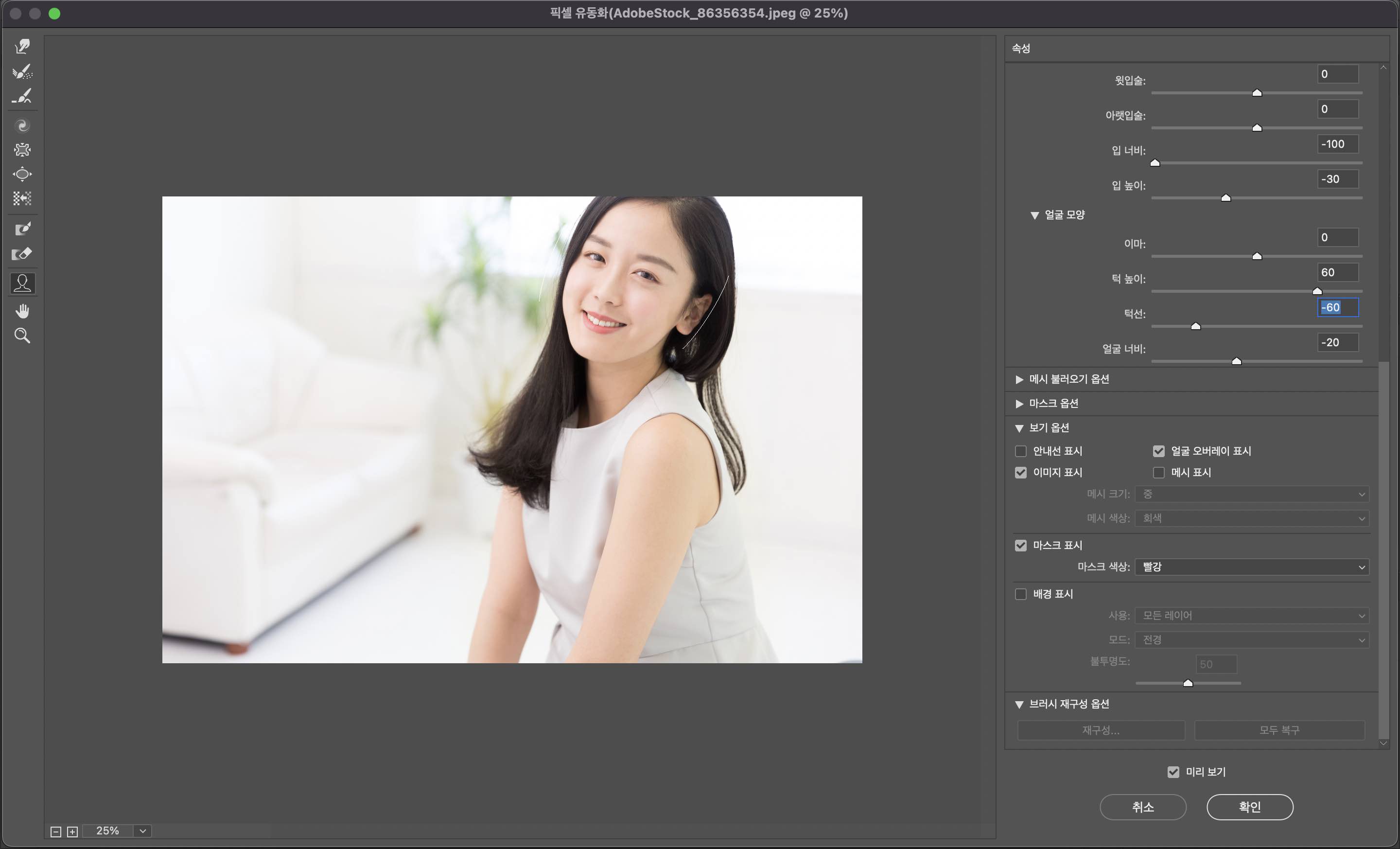1400x849 pixels.
Task: Expand the 마스크 옵션 section
Action: (x=1019, y=404)
